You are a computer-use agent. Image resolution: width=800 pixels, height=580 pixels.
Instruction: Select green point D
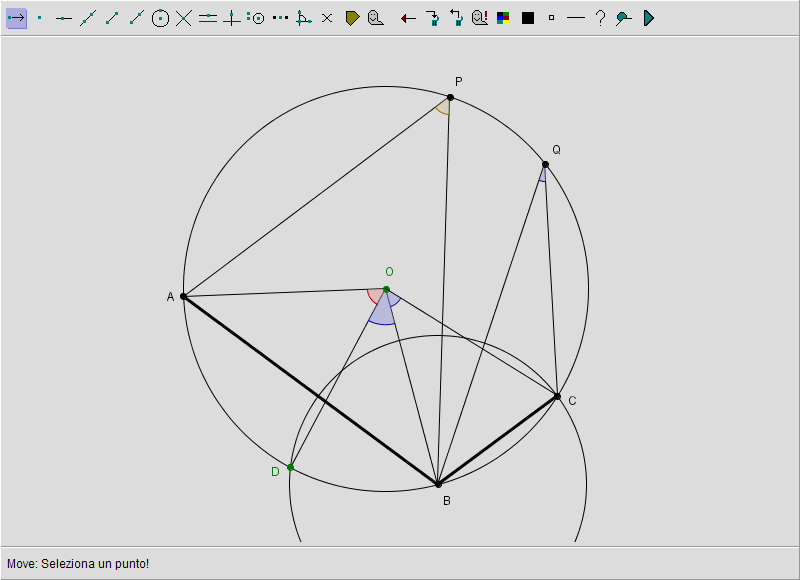click(x=290, y=467)
